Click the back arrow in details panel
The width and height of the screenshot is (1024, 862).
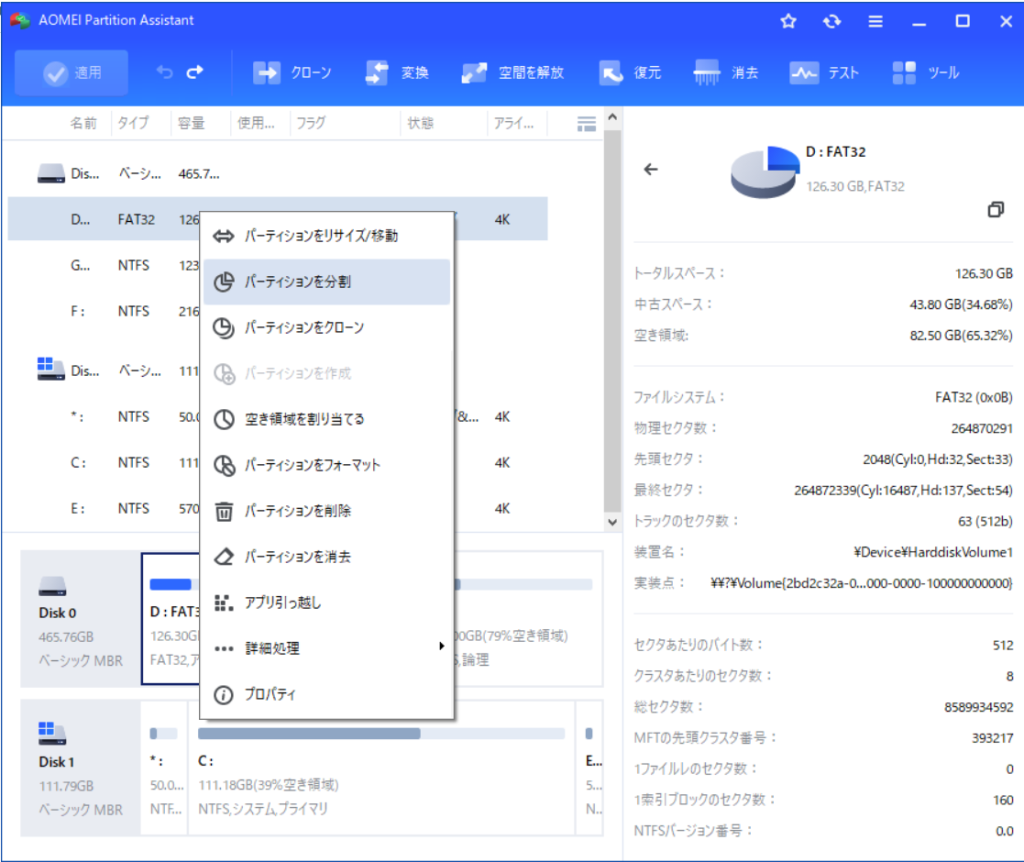[x=651, y=169]
